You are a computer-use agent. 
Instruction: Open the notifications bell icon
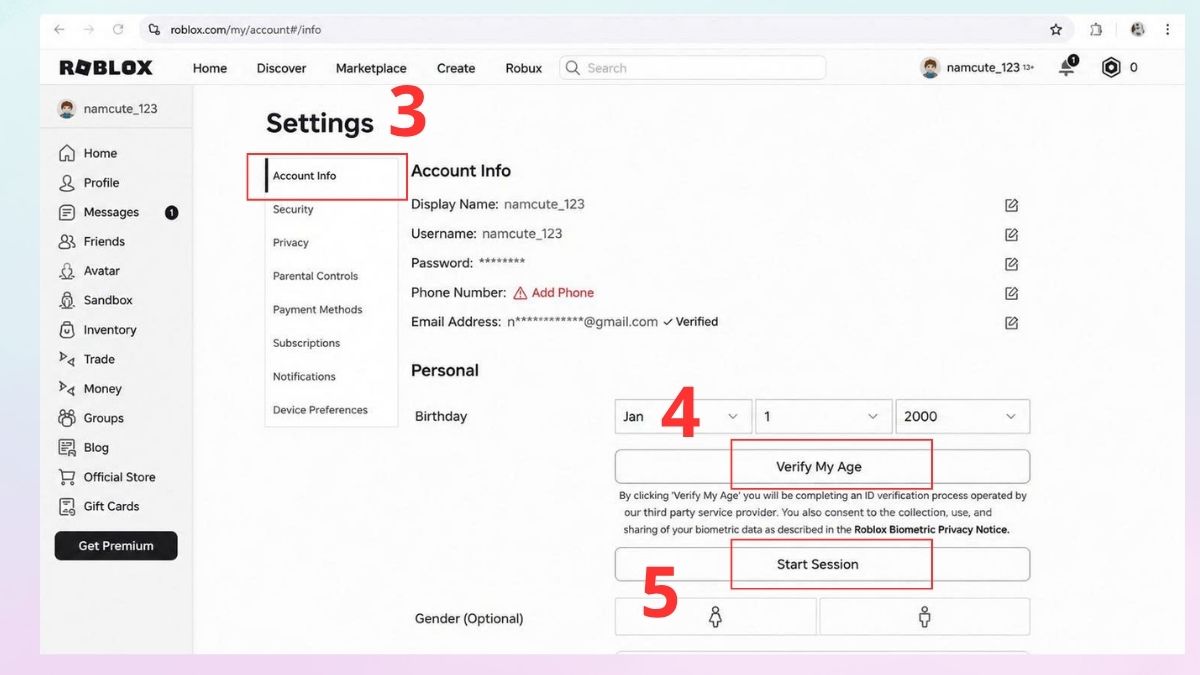(x=1067, y=67)
